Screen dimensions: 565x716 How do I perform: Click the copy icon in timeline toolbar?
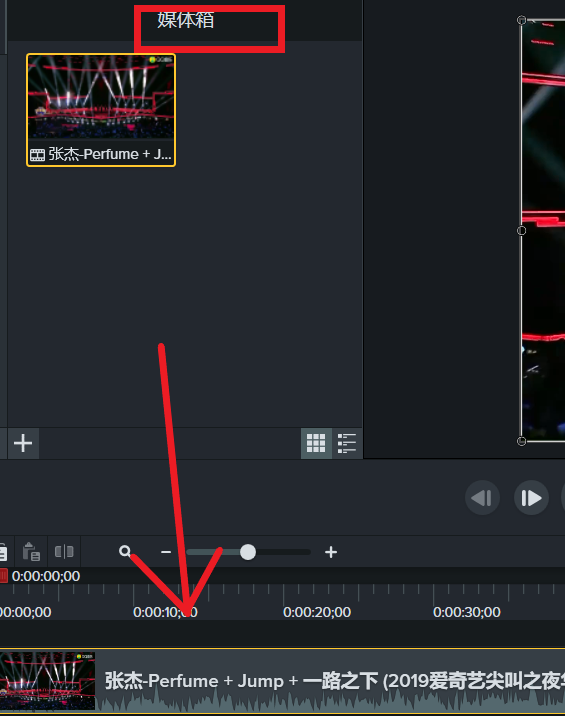2,552
